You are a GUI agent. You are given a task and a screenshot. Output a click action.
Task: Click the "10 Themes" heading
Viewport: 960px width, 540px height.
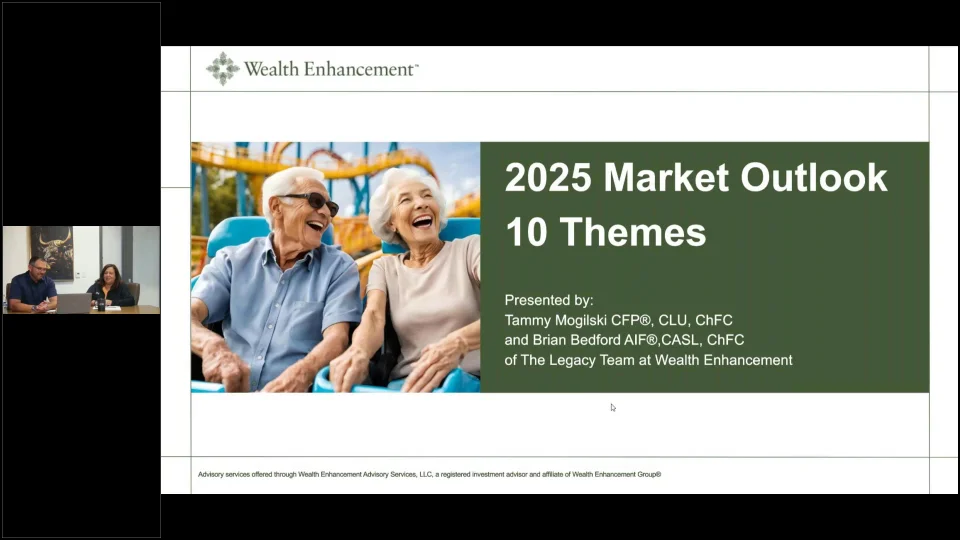click(x=606, y=232)
